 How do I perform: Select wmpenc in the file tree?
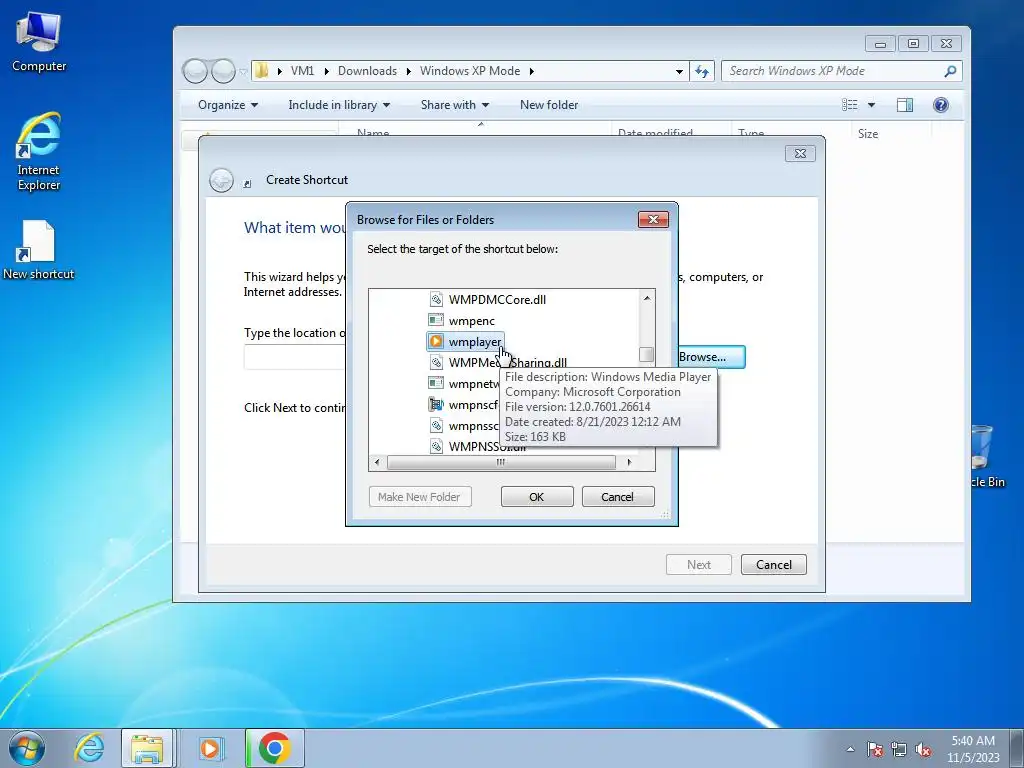(472, 321)
